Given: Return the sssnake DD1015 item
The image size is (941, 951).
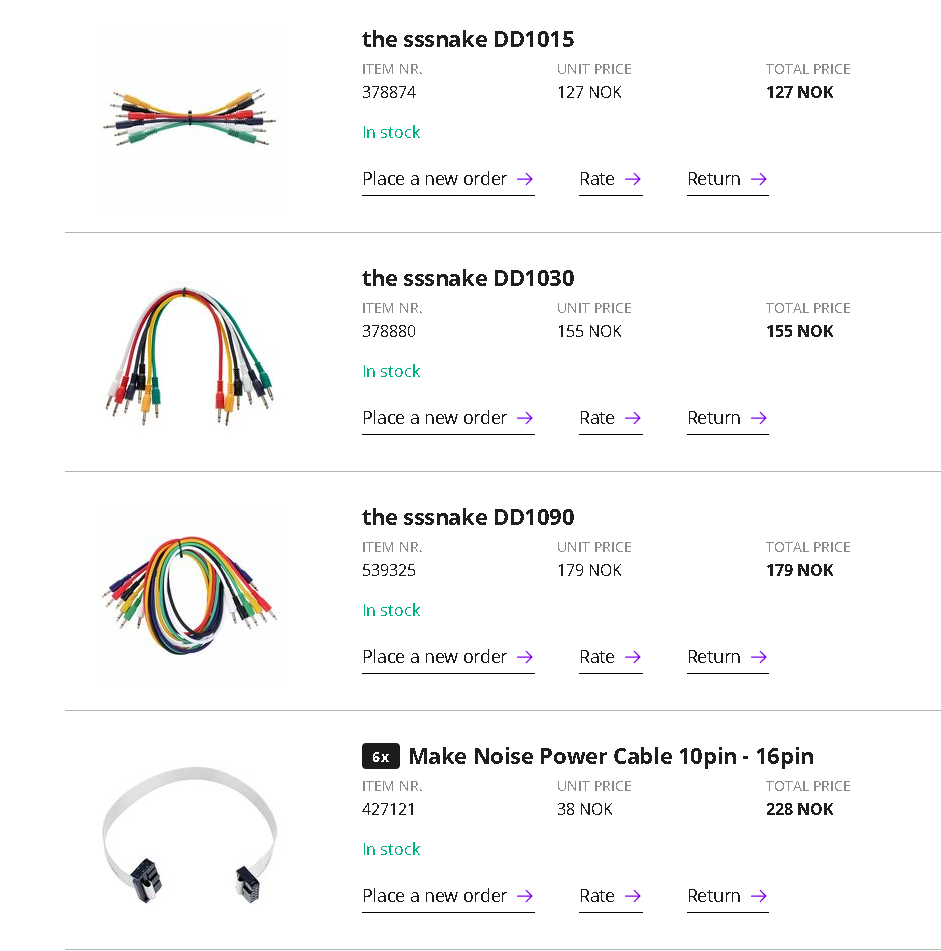Looking at the screenshot, I should (727, 179).
